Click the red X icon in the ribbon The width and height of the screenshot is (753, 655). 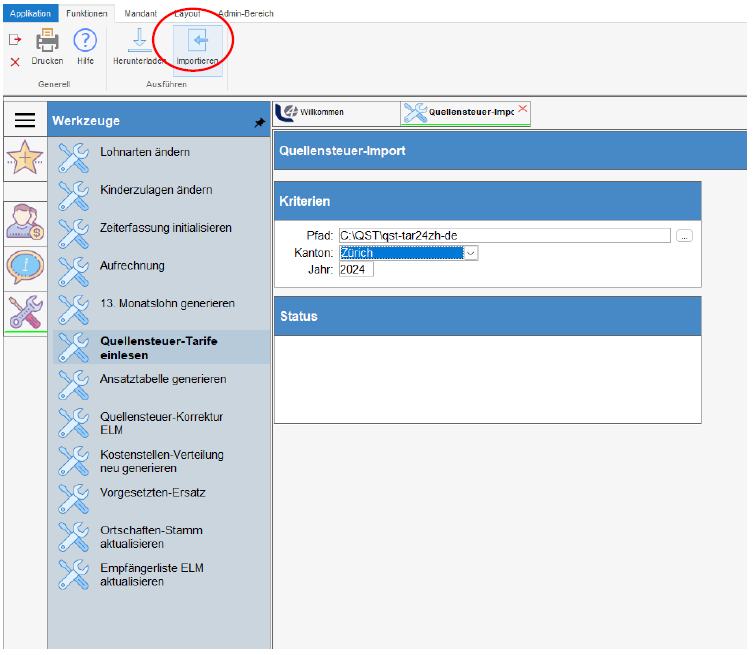pyautogui.click(x=14, y=62)
